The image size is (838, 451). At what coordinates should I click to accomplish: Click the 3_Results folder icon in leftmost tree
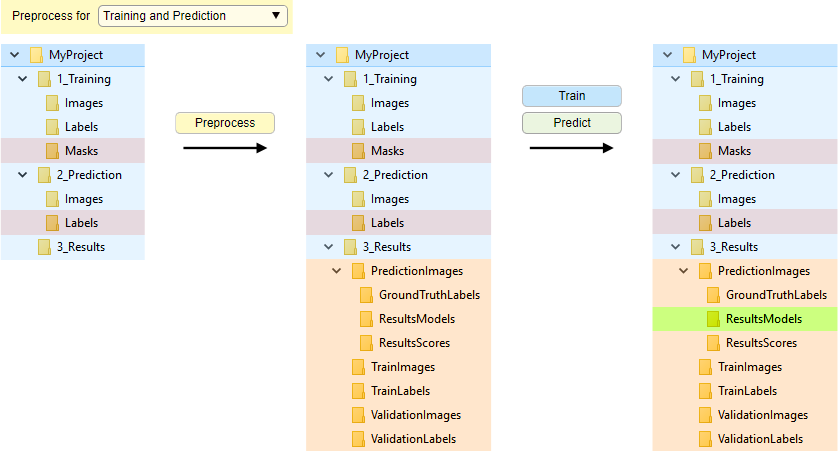click(x=44, y=247)
